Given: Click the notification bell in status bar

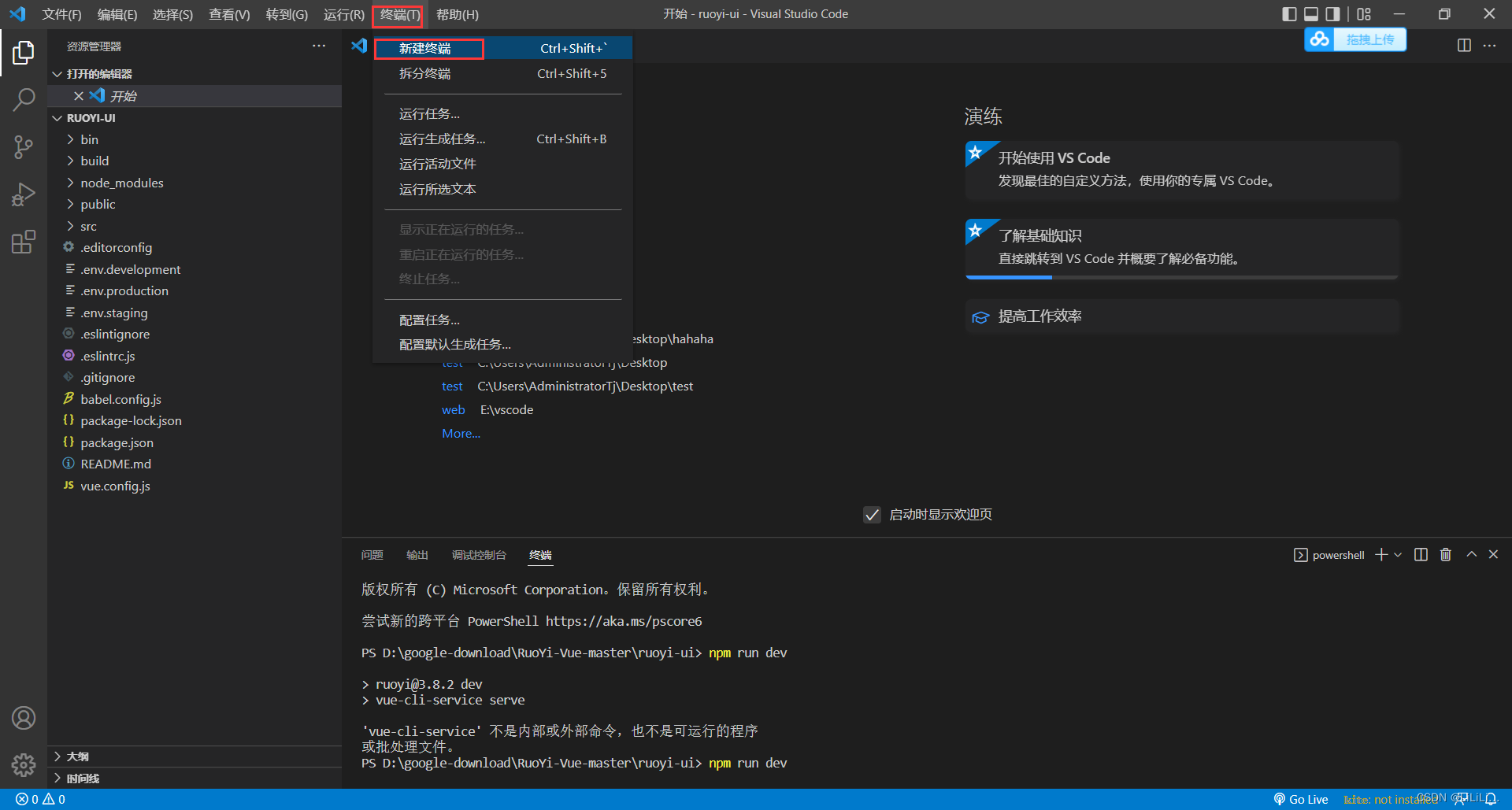Looking at the screenshot, I should pos(1491,799).
